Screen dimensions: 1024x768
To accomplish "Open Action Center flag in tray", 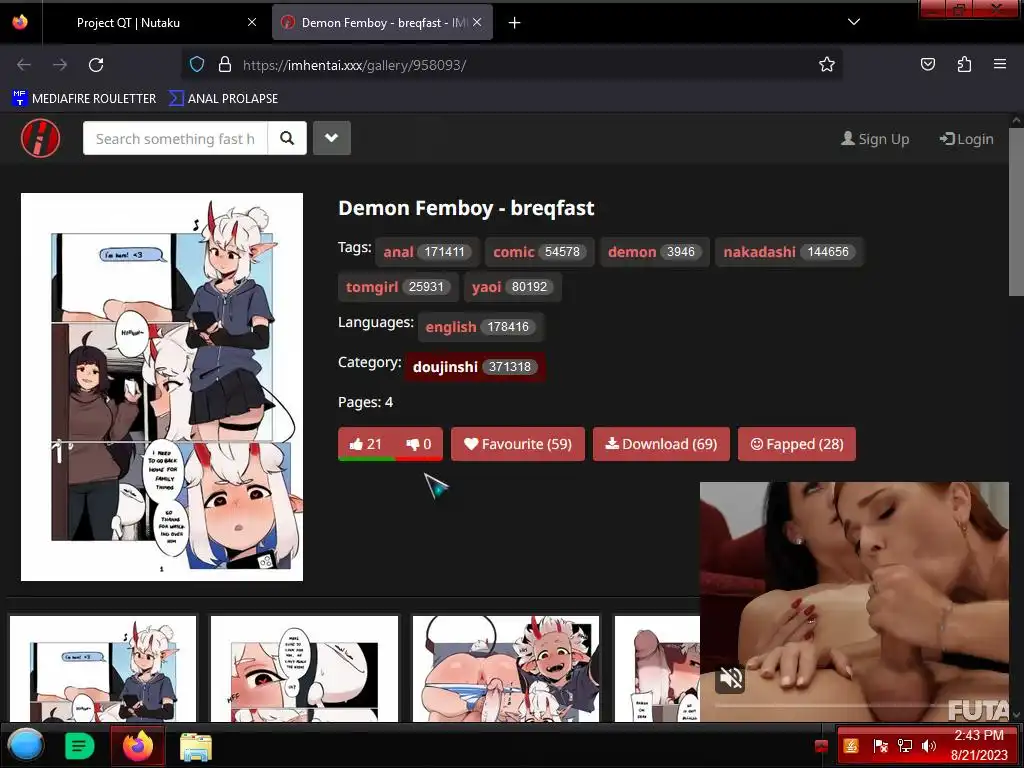I will (880, 746).
